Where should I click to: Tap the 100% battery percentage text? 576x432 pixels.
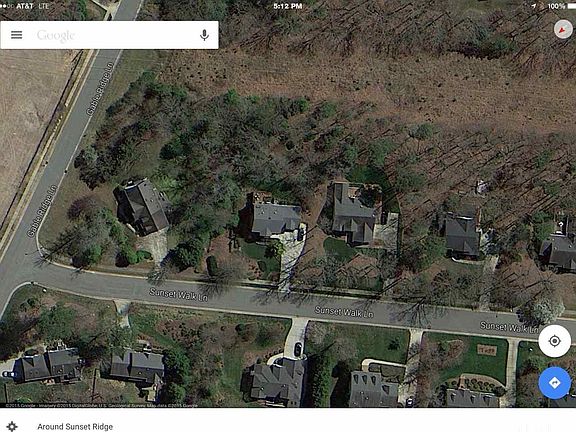tap(556, 6)
